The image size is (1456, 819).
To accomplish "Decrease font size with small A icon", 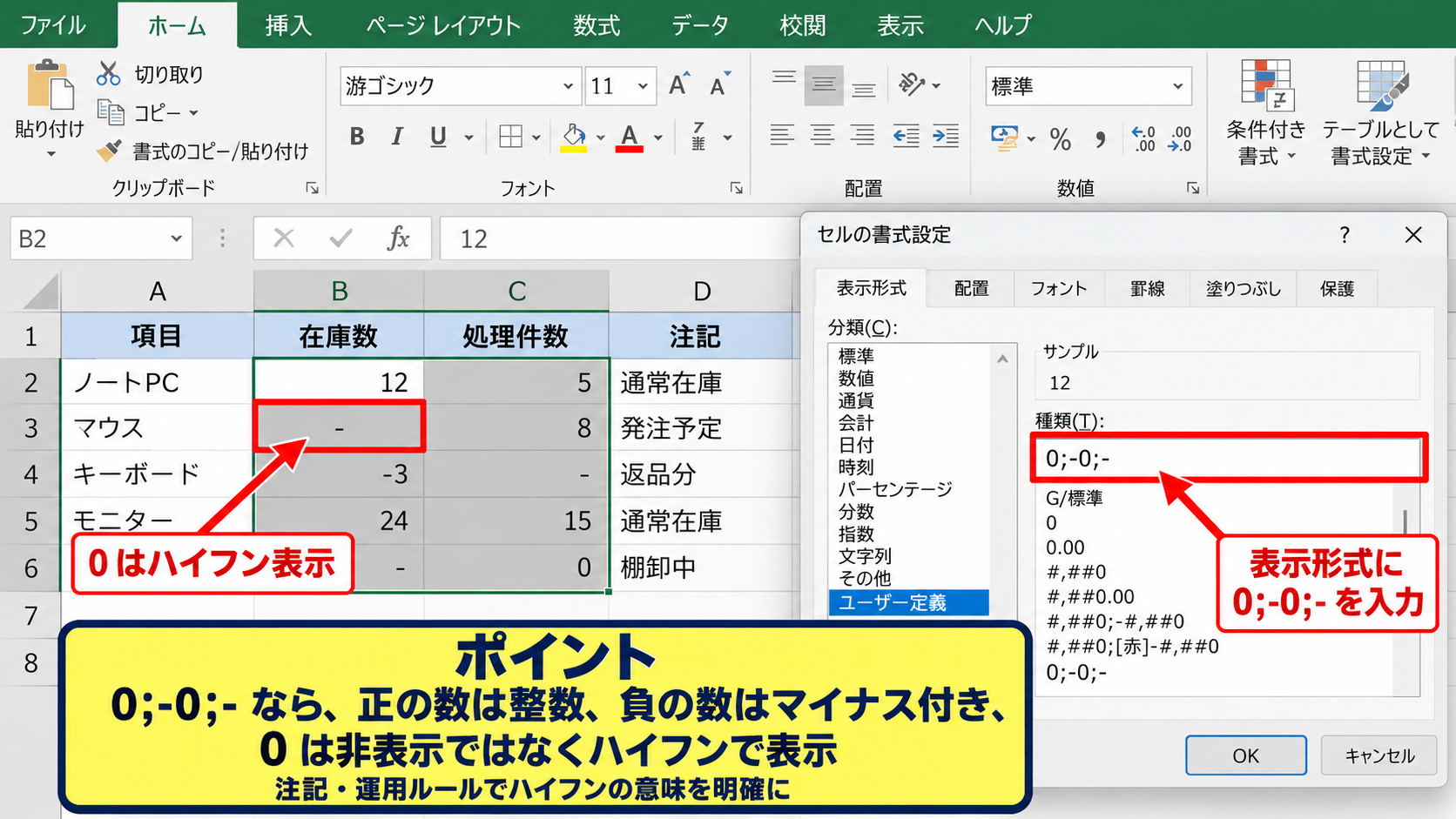I will pos(720,84).
